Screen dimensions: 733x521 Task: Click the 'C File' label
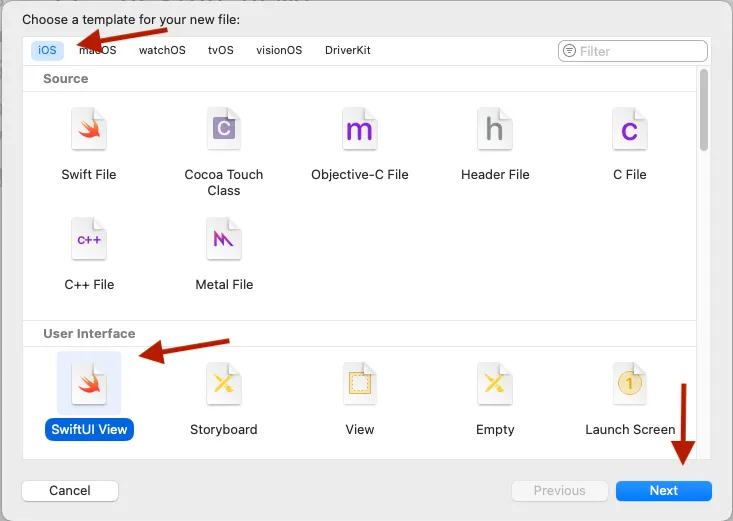(630, 174)
